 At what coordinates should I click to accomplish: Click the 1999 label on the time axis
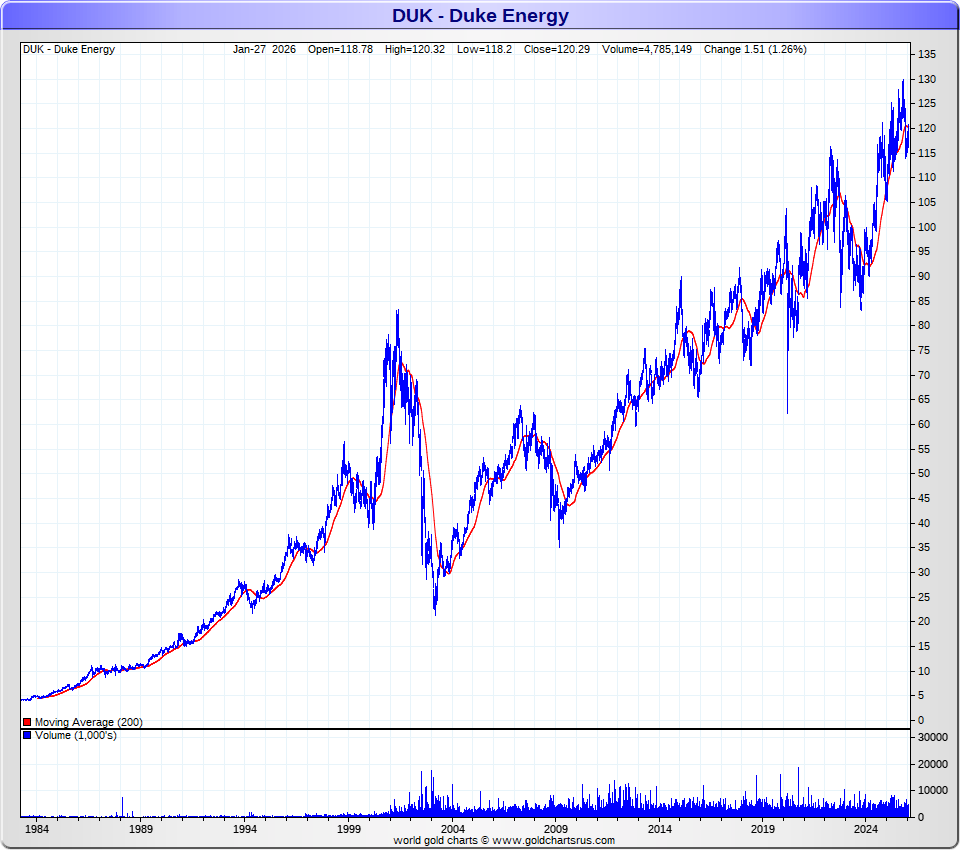[349, 829]
